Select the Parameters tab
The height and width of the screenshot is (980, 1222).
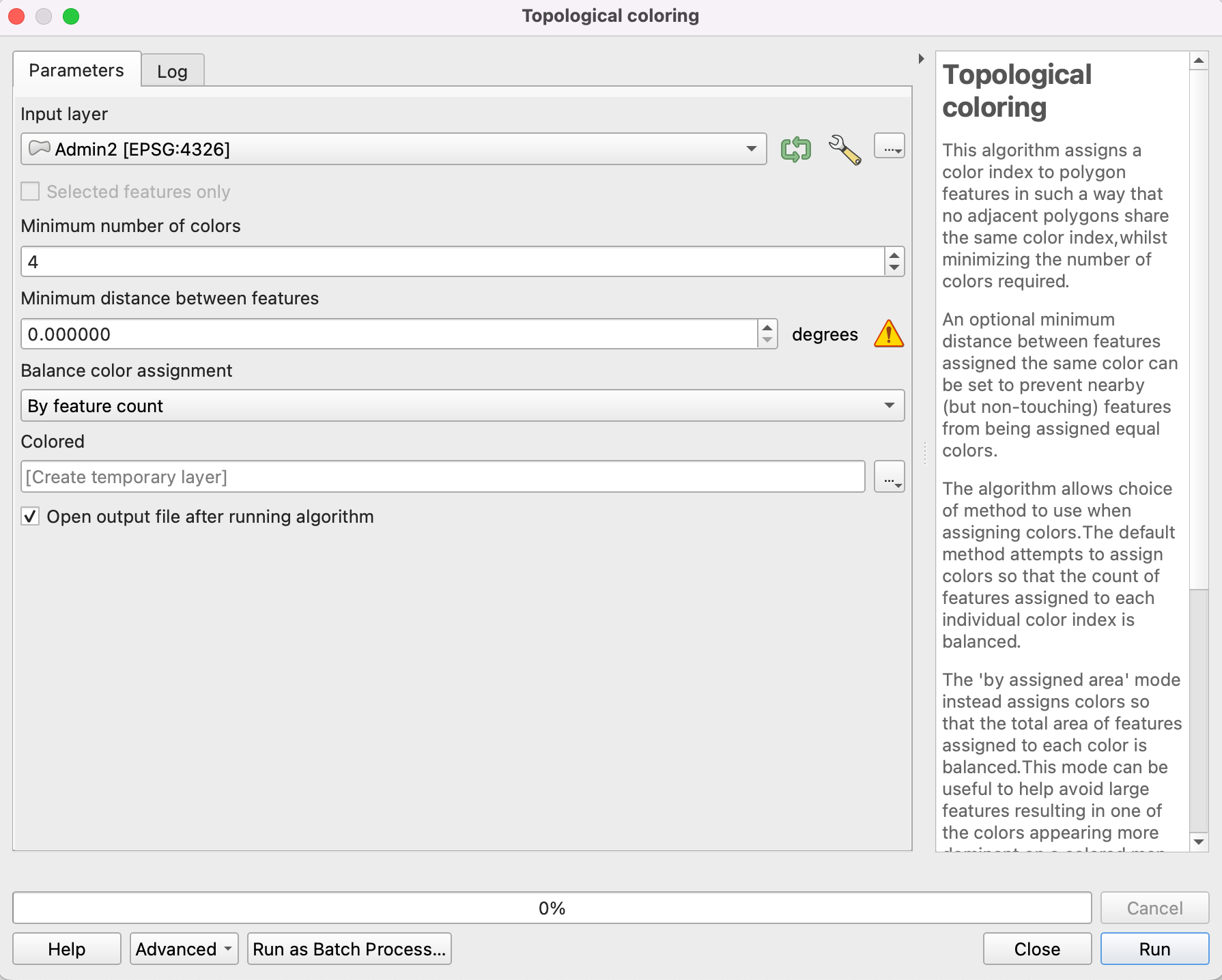[76, 70]
